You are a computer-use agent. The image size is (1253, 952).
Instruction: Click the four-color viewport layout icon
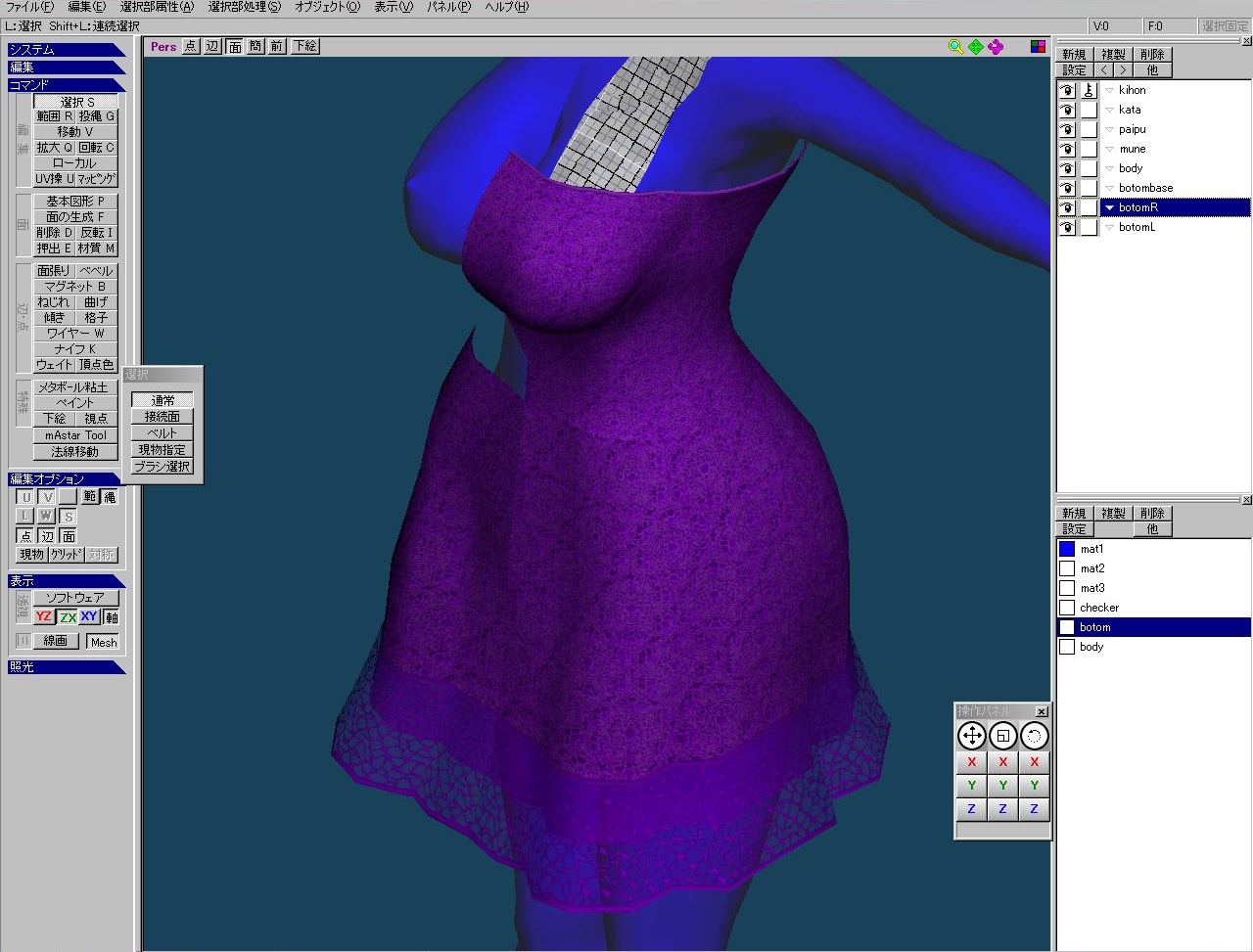pyautogui.click(x=1038, y=47)
